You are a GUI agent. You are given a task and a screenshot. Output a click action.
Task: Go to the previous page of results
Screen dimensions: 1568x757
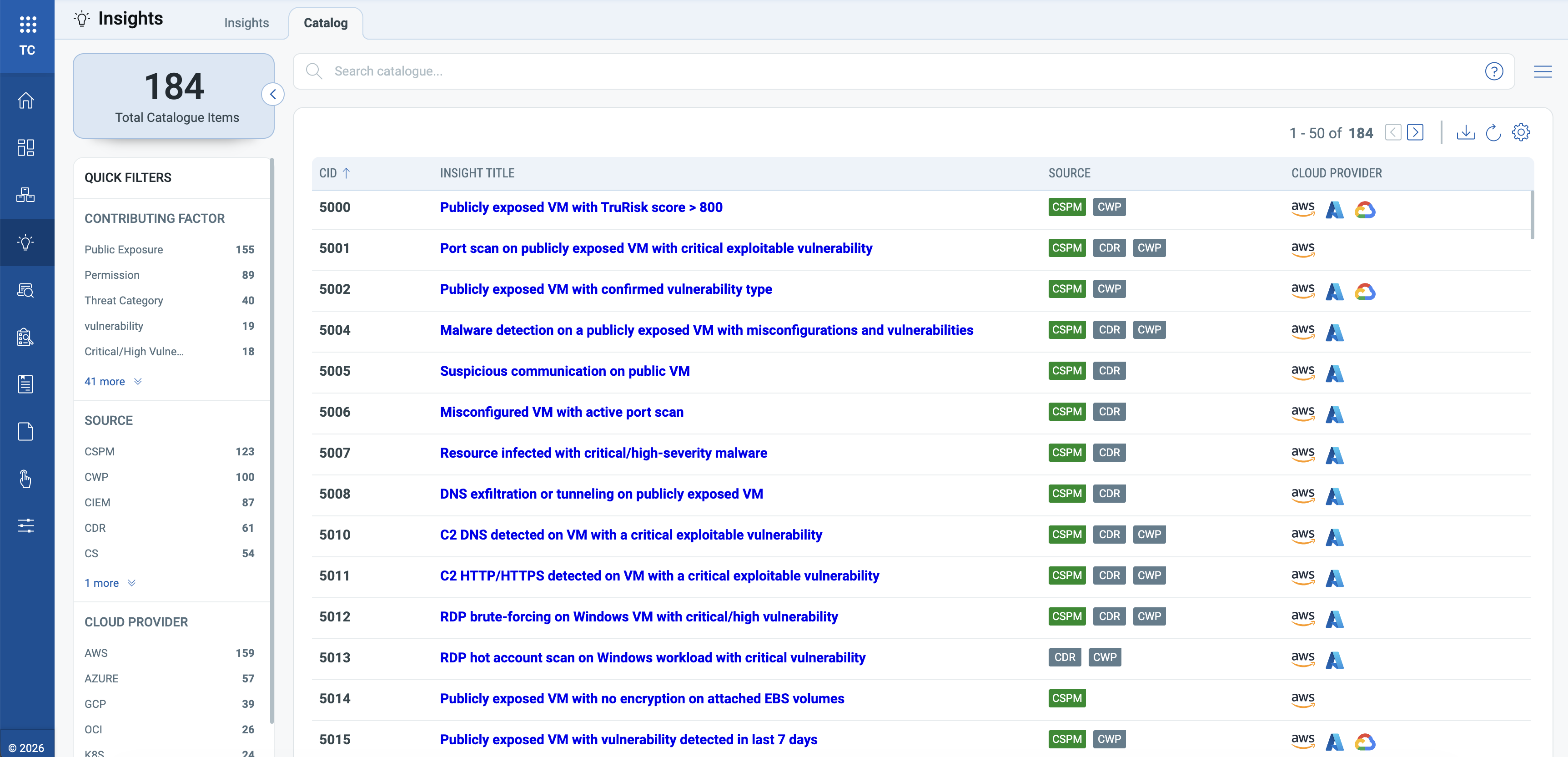click(x=1393, y=132)
